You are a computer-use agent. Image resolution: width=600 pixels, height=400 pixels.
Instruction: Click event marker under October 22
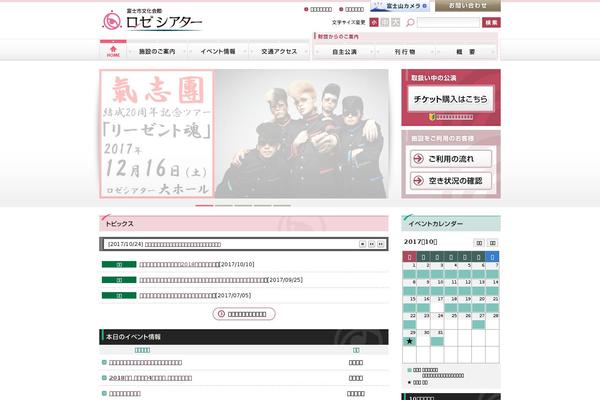(409, 325)
